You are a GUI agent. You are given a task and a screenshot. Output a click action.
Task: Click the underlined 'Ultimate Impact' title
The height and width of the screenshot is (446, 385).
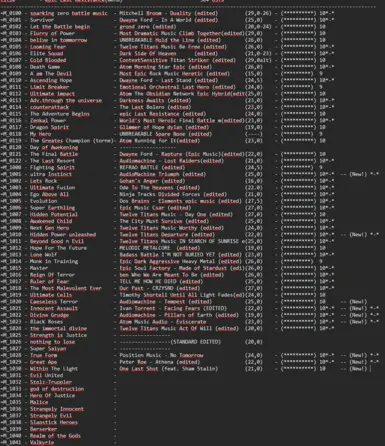tap(52, 94)
